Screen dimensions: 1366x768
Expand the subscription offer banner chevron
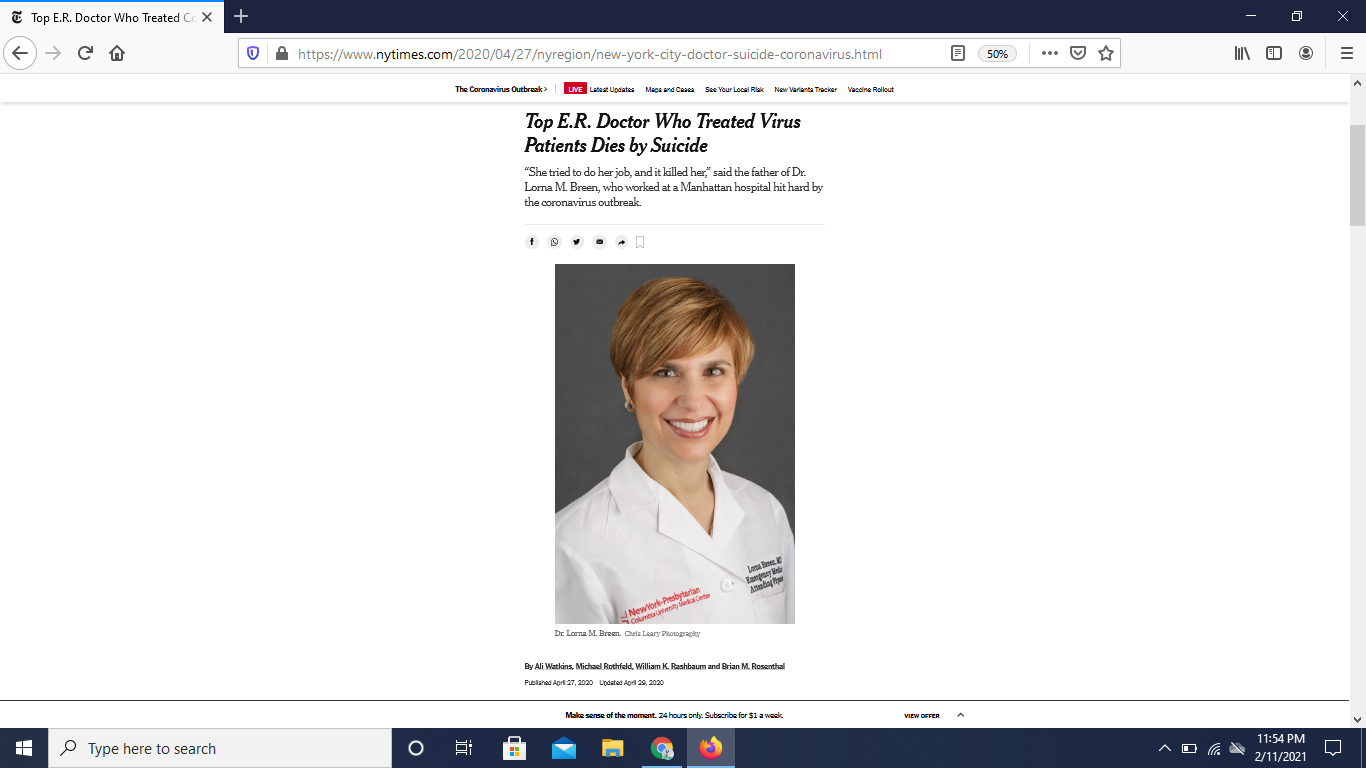[x=961, y=715]
